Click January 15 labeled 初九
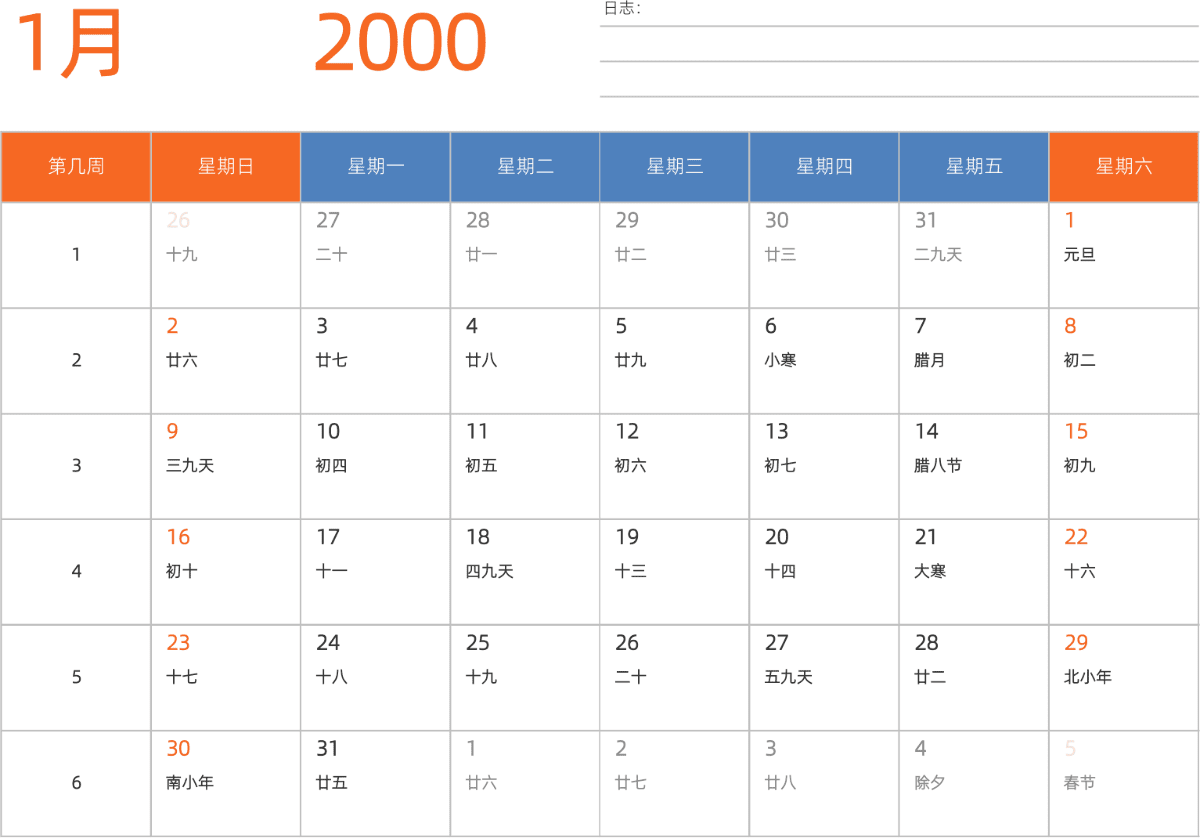Screen dimensions: 1200x838 1124,466
